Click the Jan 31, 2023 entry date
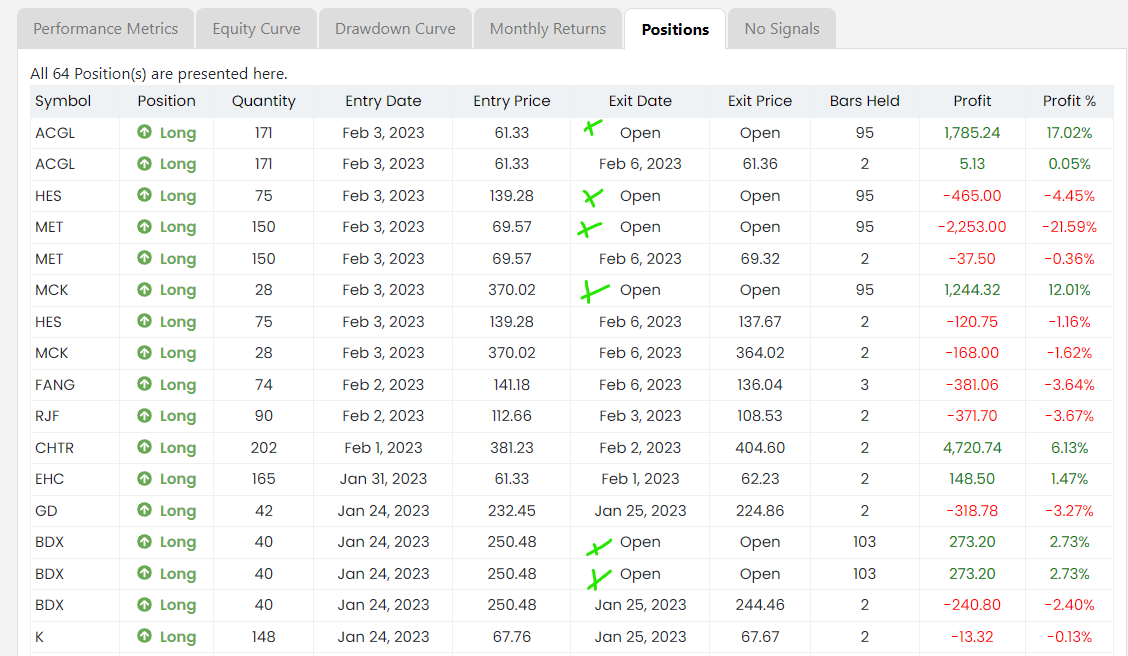 tap(383, 479)
